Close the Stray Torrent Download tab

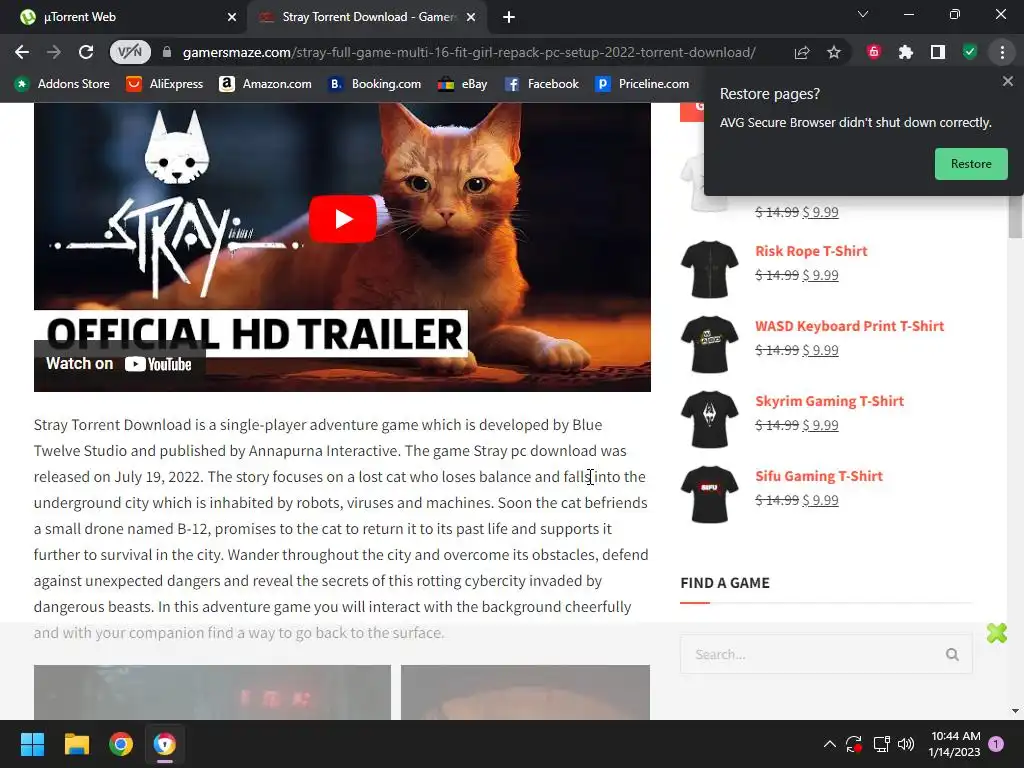(471, 17)
